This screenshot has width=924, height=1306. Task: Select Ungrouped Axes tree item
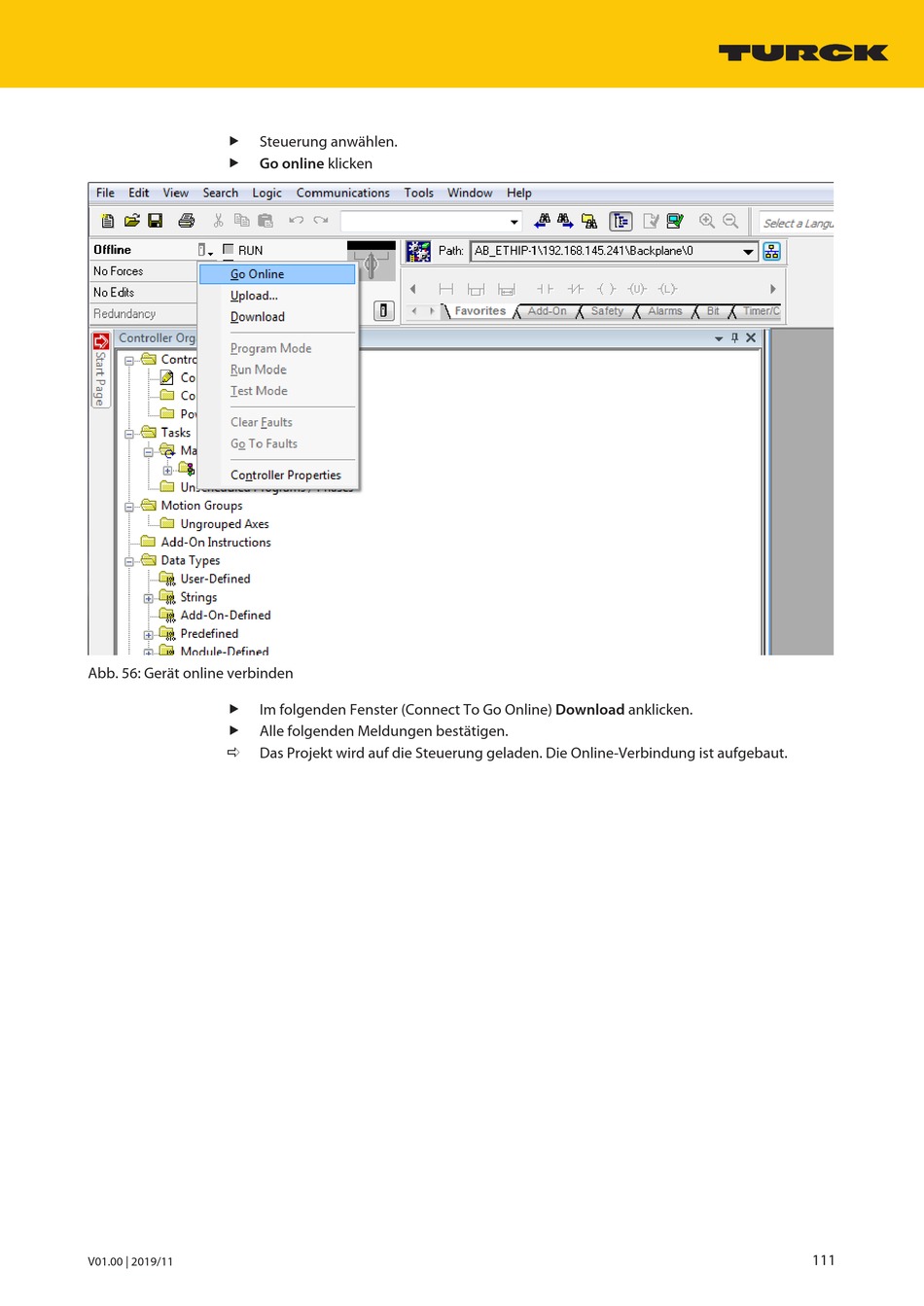[225, 524]
